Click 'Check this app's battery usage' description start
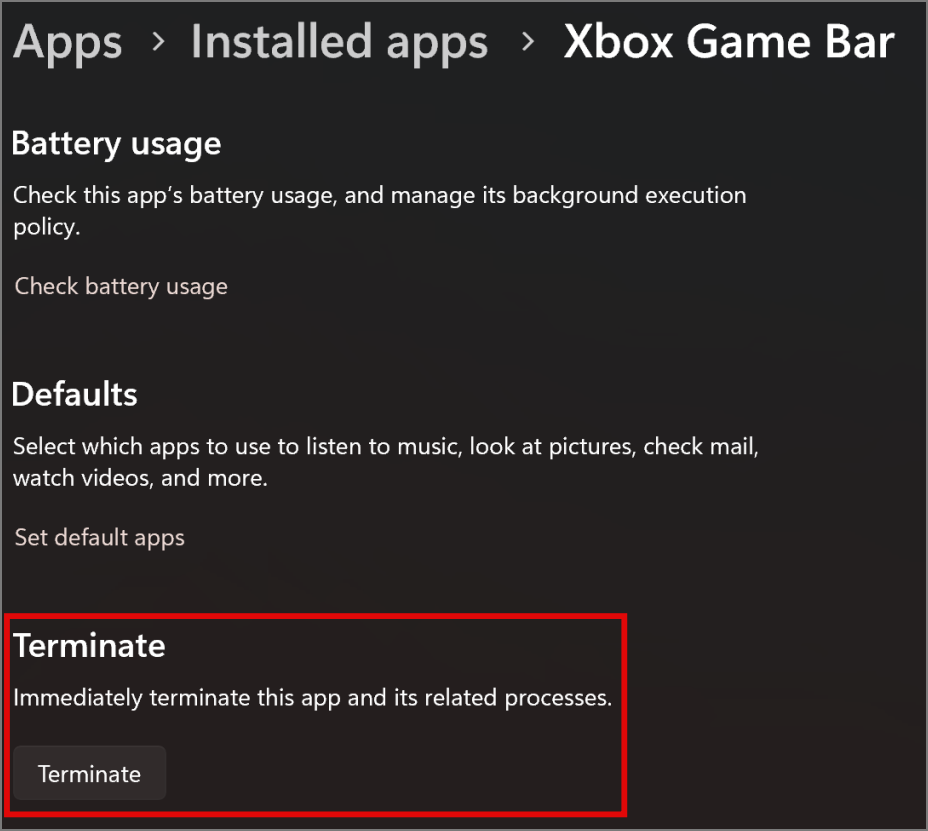928x831 pixels. point(170,195)
